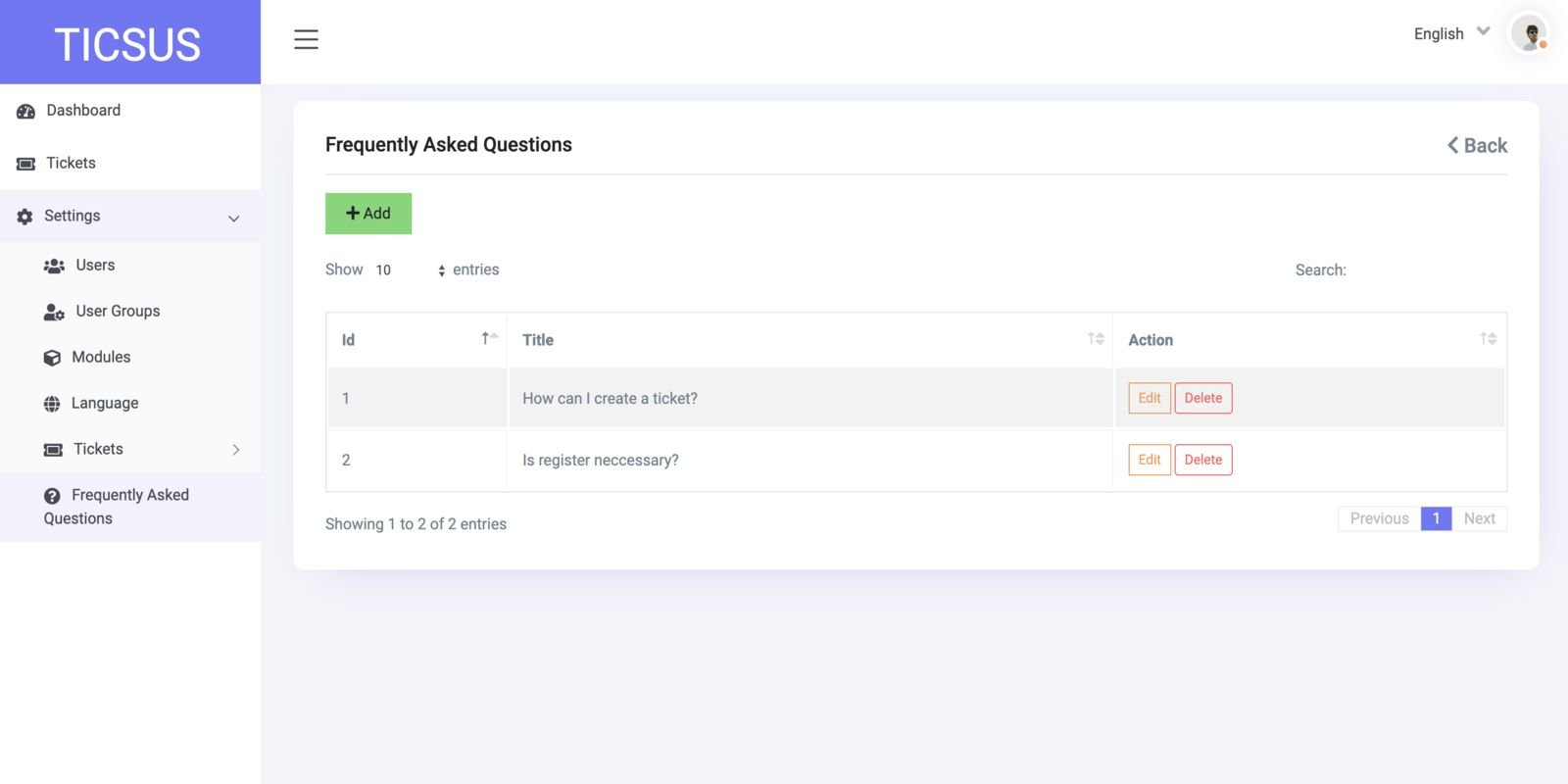
Task: Click the language dropdown chevron
Action: pos(1484,31)
